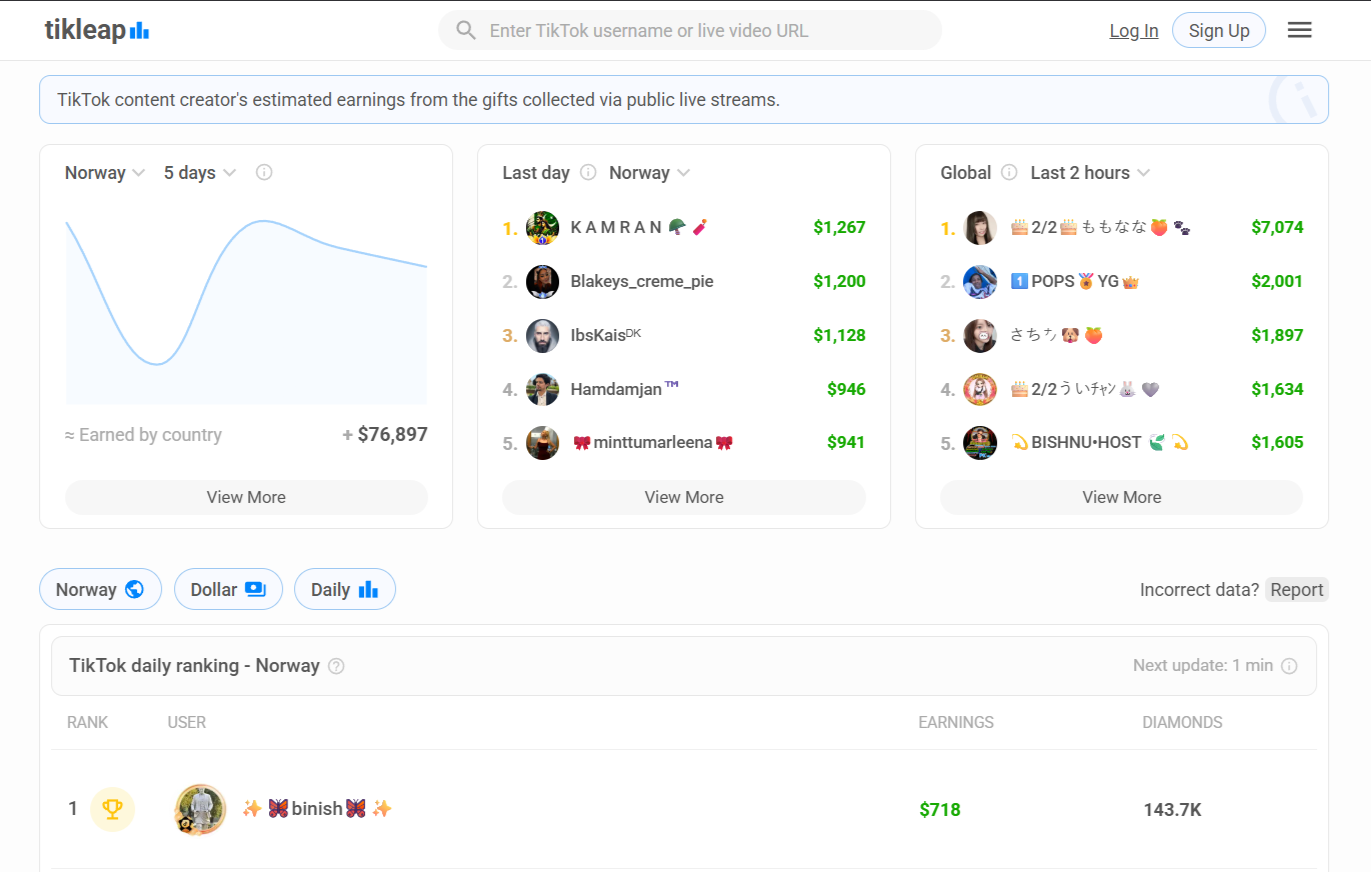Click the search magnifier icon
Screen dimensions: 1371x872
pos(466,30)
